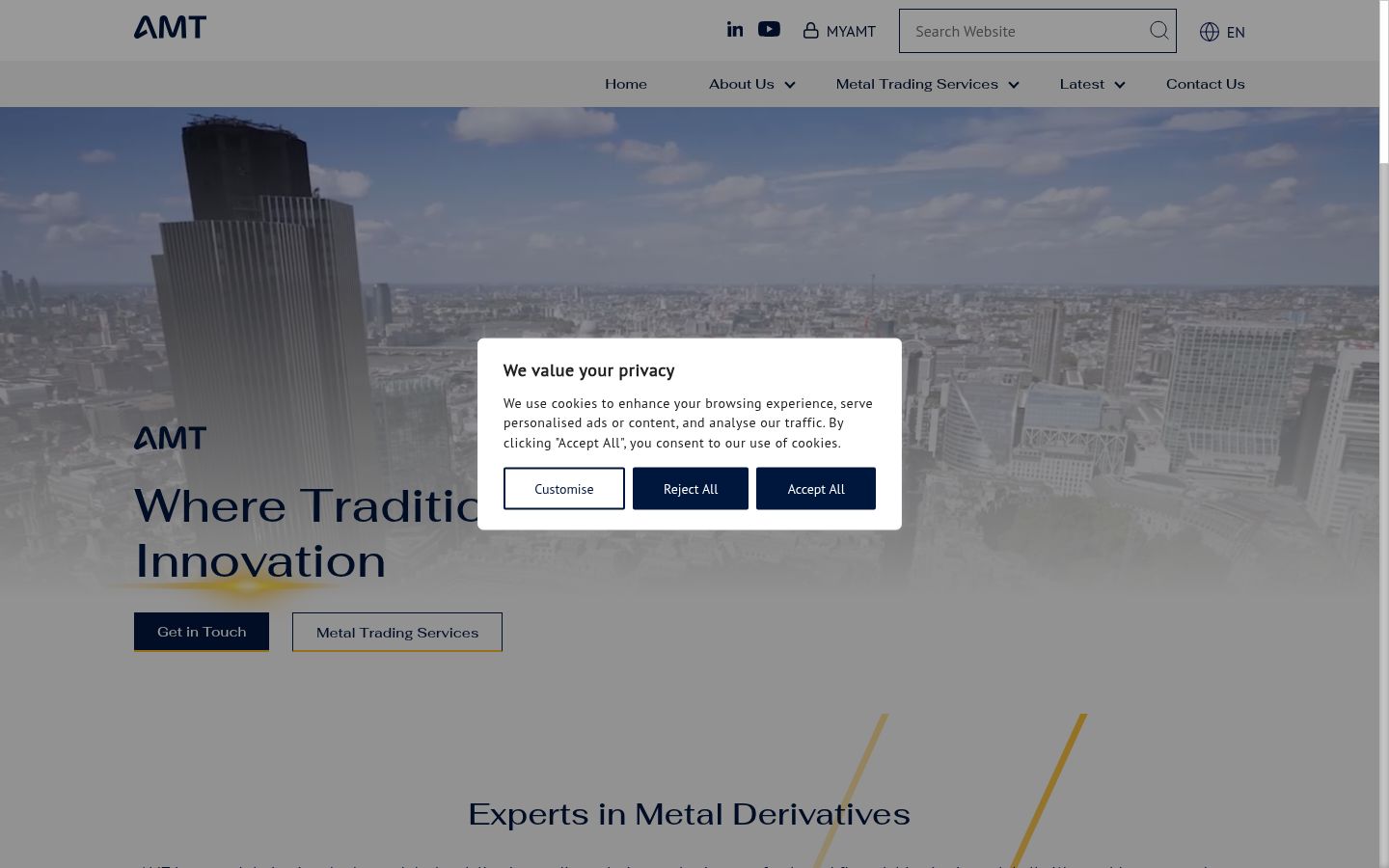
Task: Click the 'Experts in Metal Derivatives' heading
Action: tap(690, 814)
